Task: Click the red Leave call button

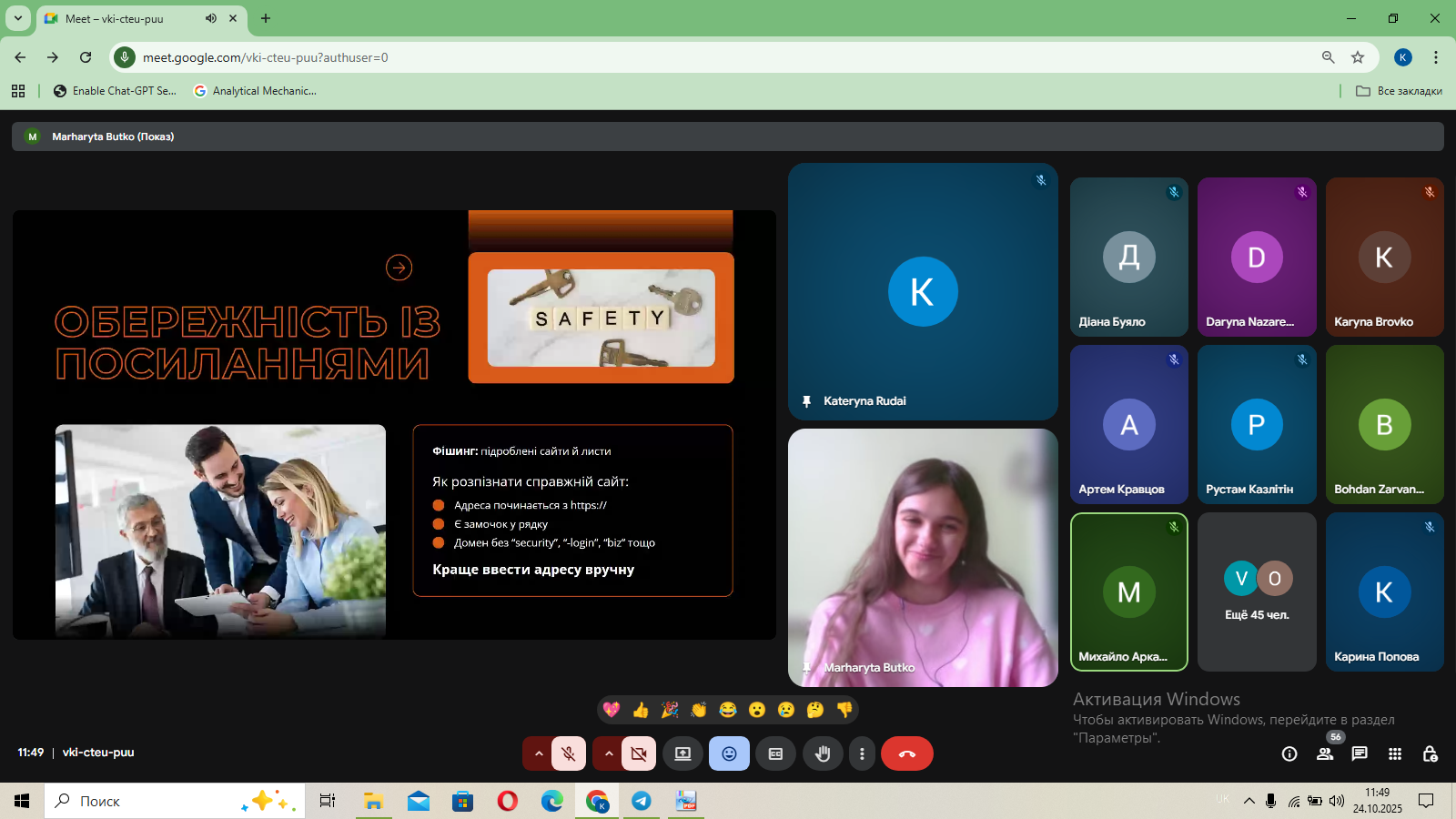Action: [x=906, y=753]
